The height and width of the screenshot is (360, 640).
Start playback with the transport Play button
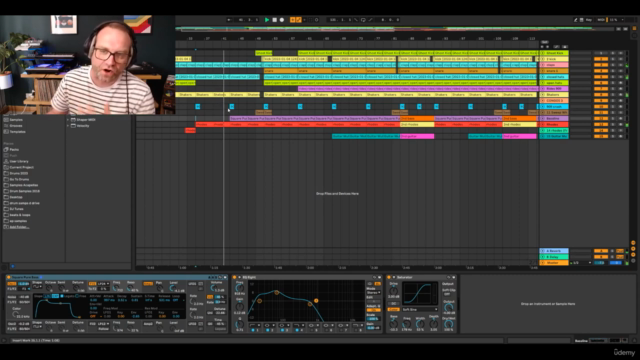click(267, 20)
